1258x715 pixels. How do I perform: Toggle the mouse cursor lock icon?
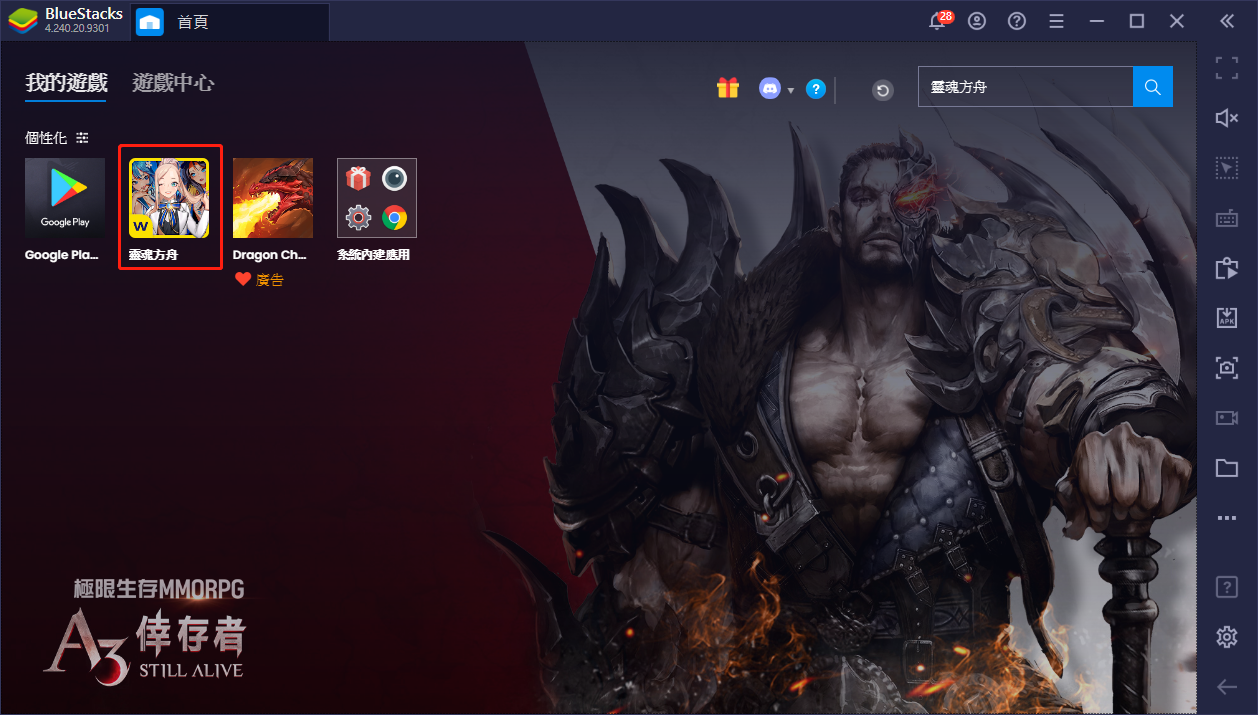(1227, 168)
